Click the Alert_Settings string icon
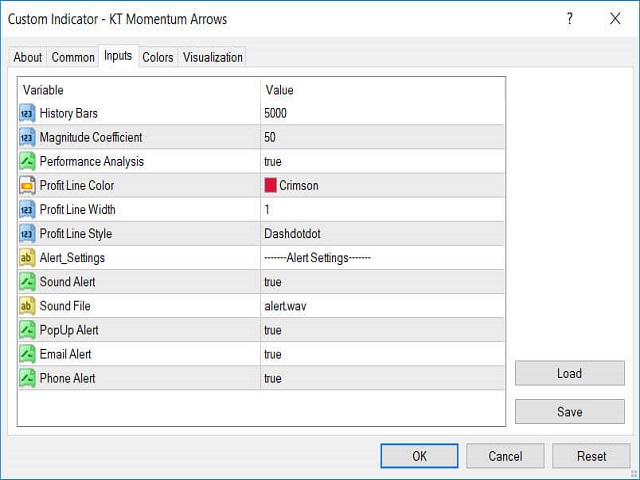Viewport: 640px width, 480px height. 27,258
